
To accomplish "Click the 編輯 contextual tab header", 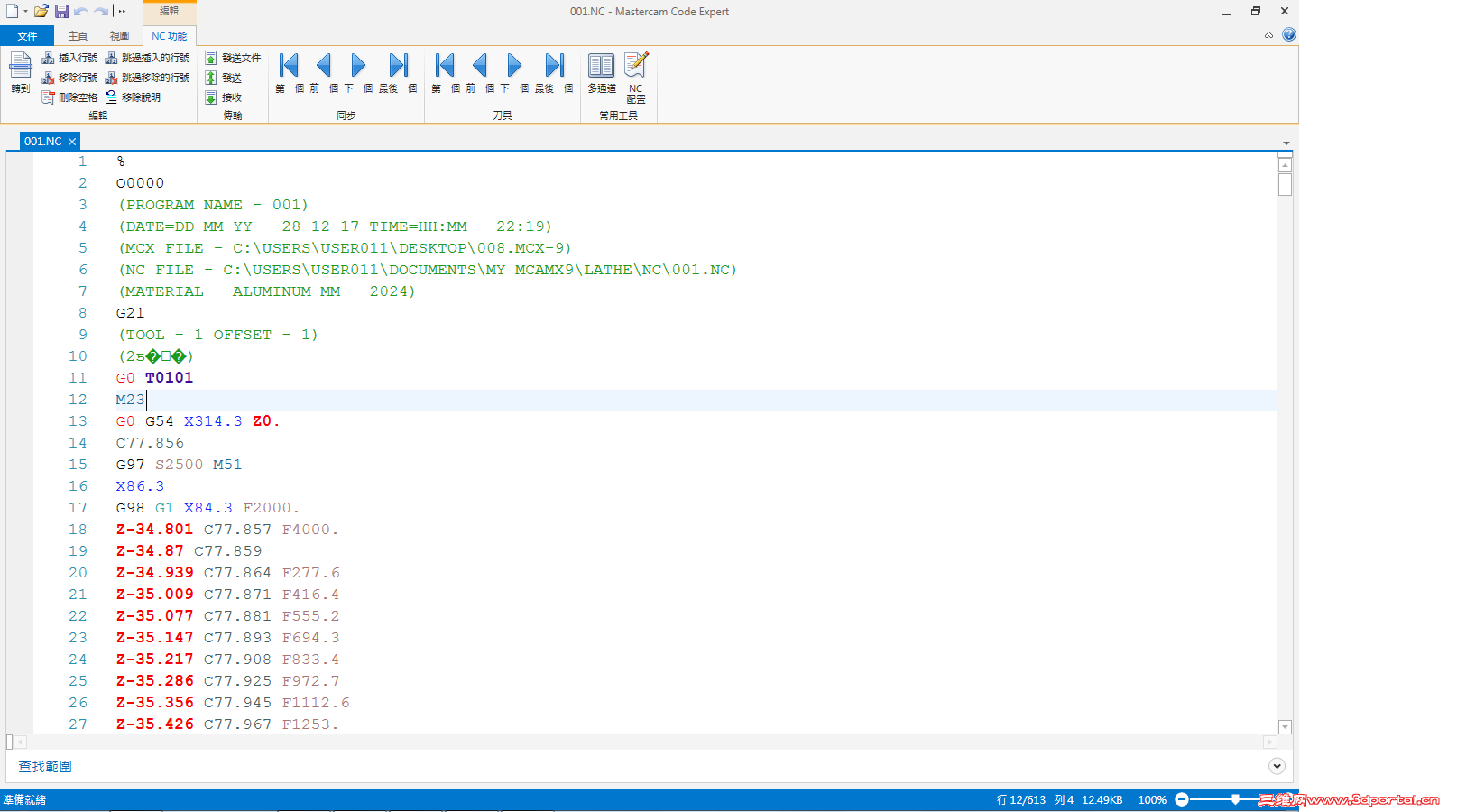I will (169, 11).
